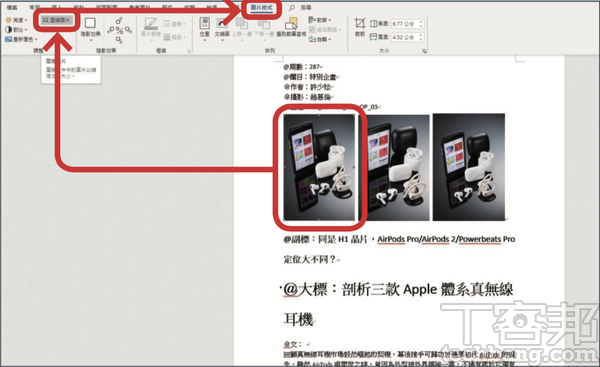Click the line '@作者：許少妘'
This screenshot has width=600, height=367.
[x=307, y=87]
